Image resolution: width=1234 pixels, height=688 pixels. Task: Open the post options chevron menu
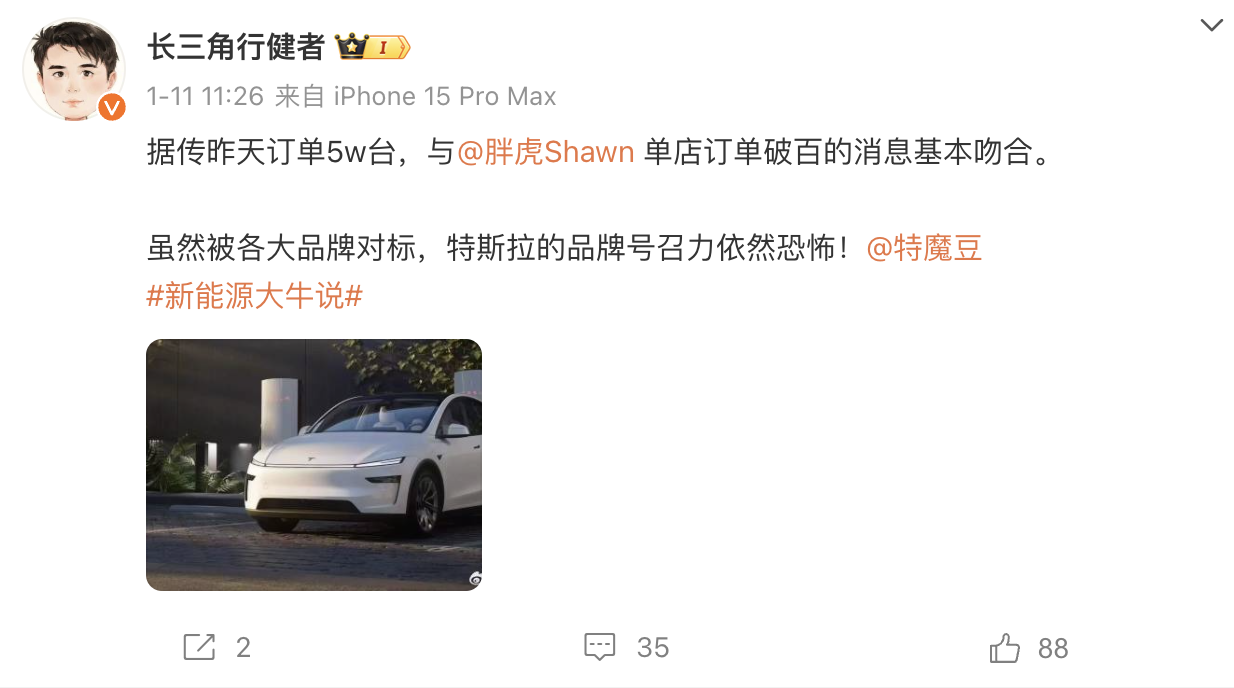(1211, 26)
